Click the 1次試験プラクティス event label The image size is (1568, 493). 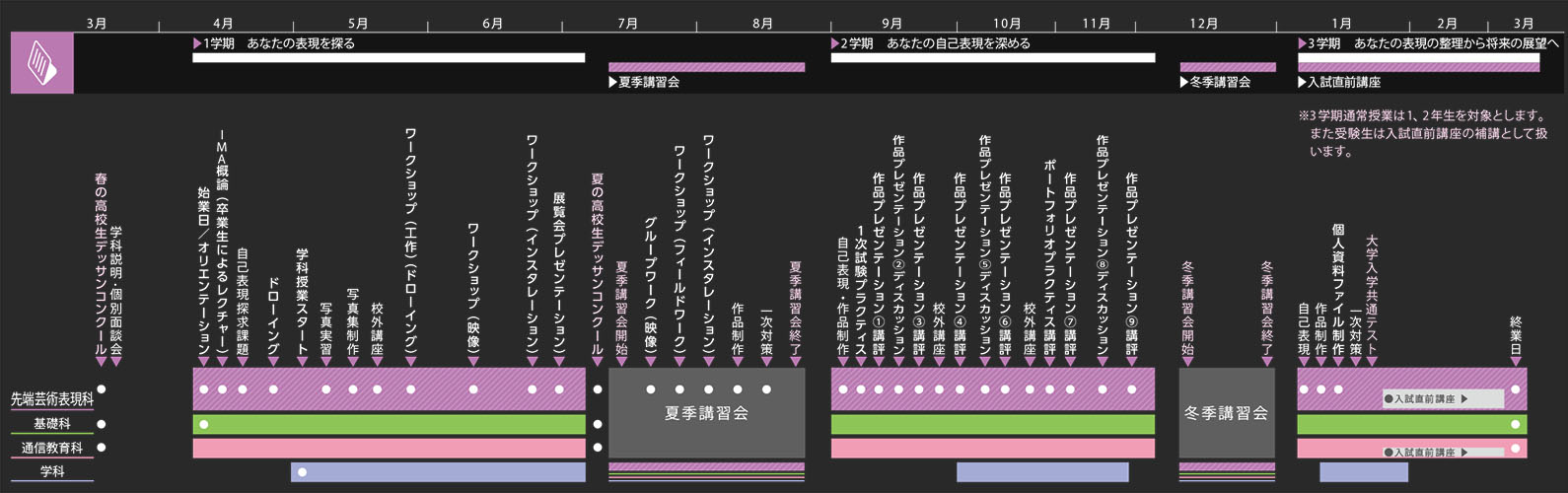pos(861,291)
